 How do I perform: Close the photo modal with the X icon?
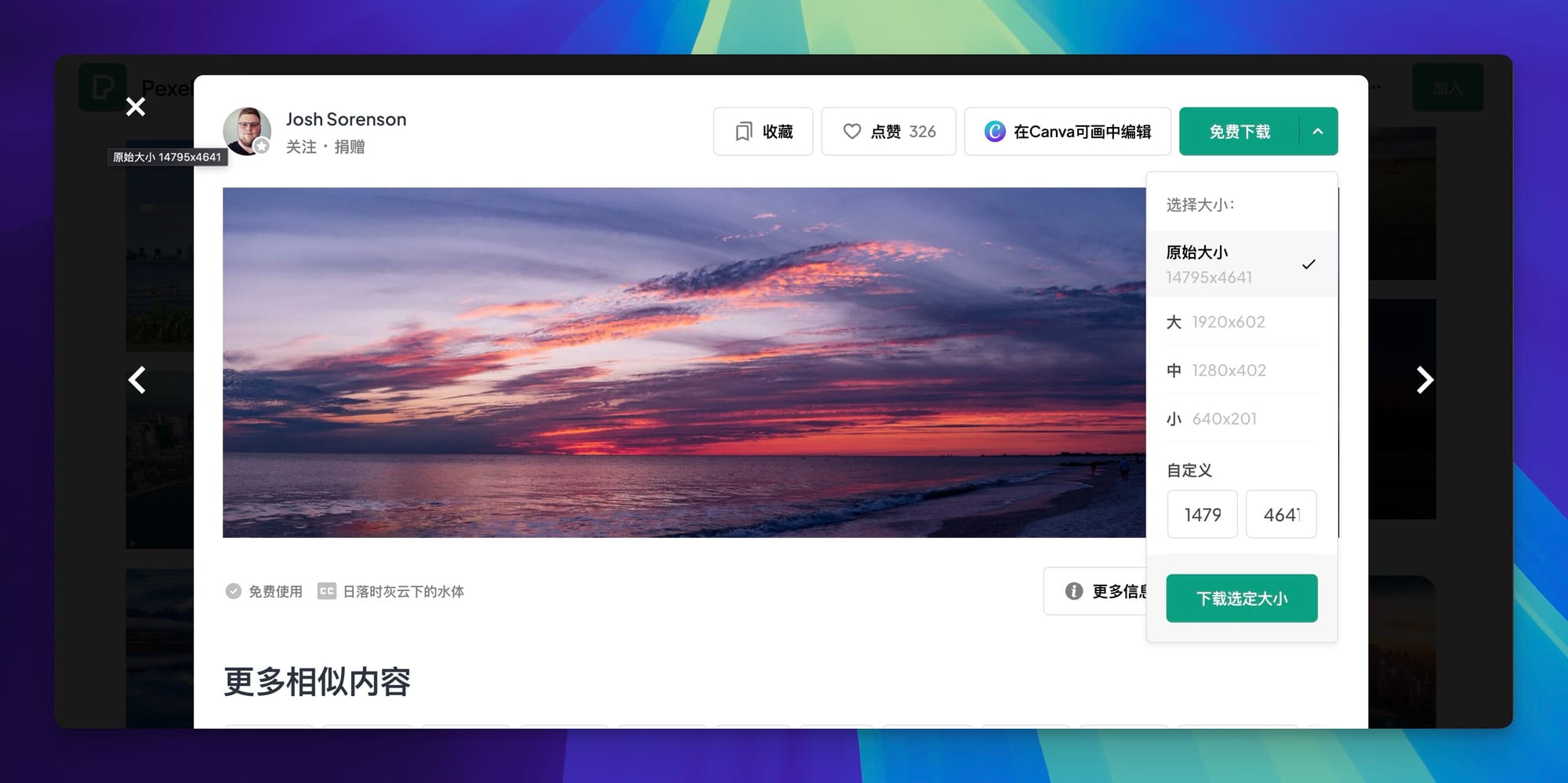[136, 107]
